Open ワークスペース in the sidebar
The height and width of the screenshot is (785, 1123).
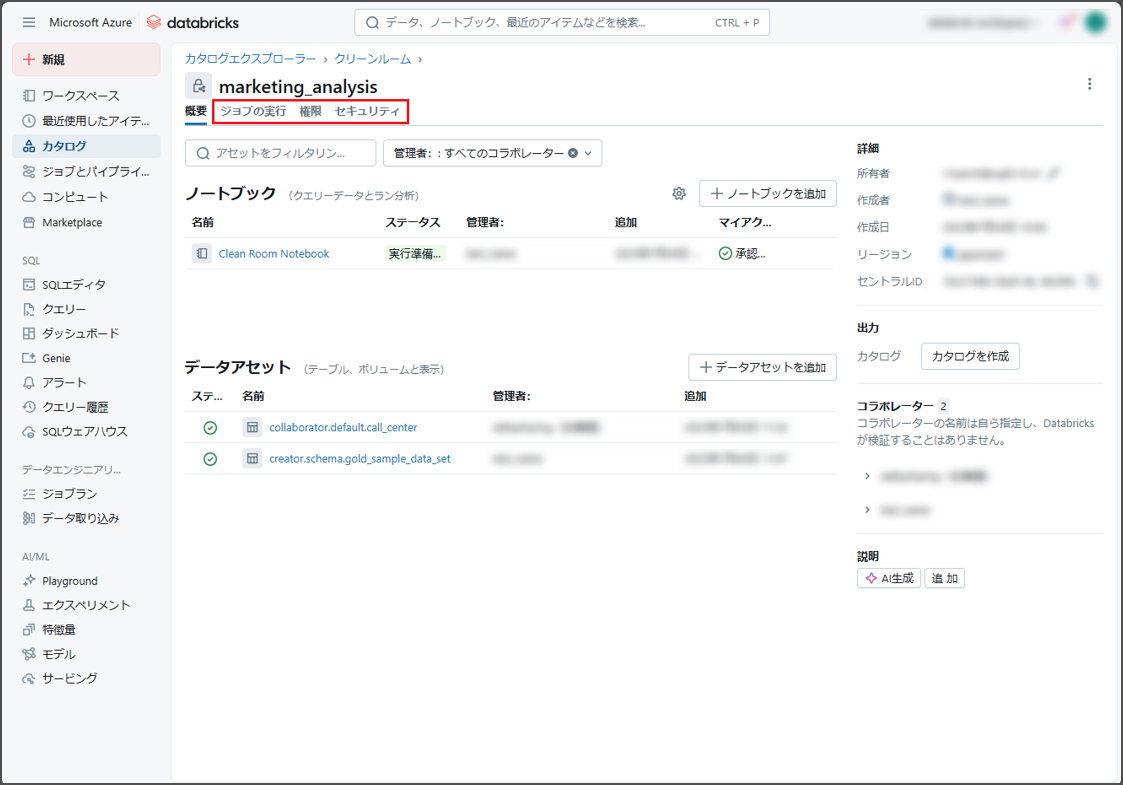tap(87, 95)
